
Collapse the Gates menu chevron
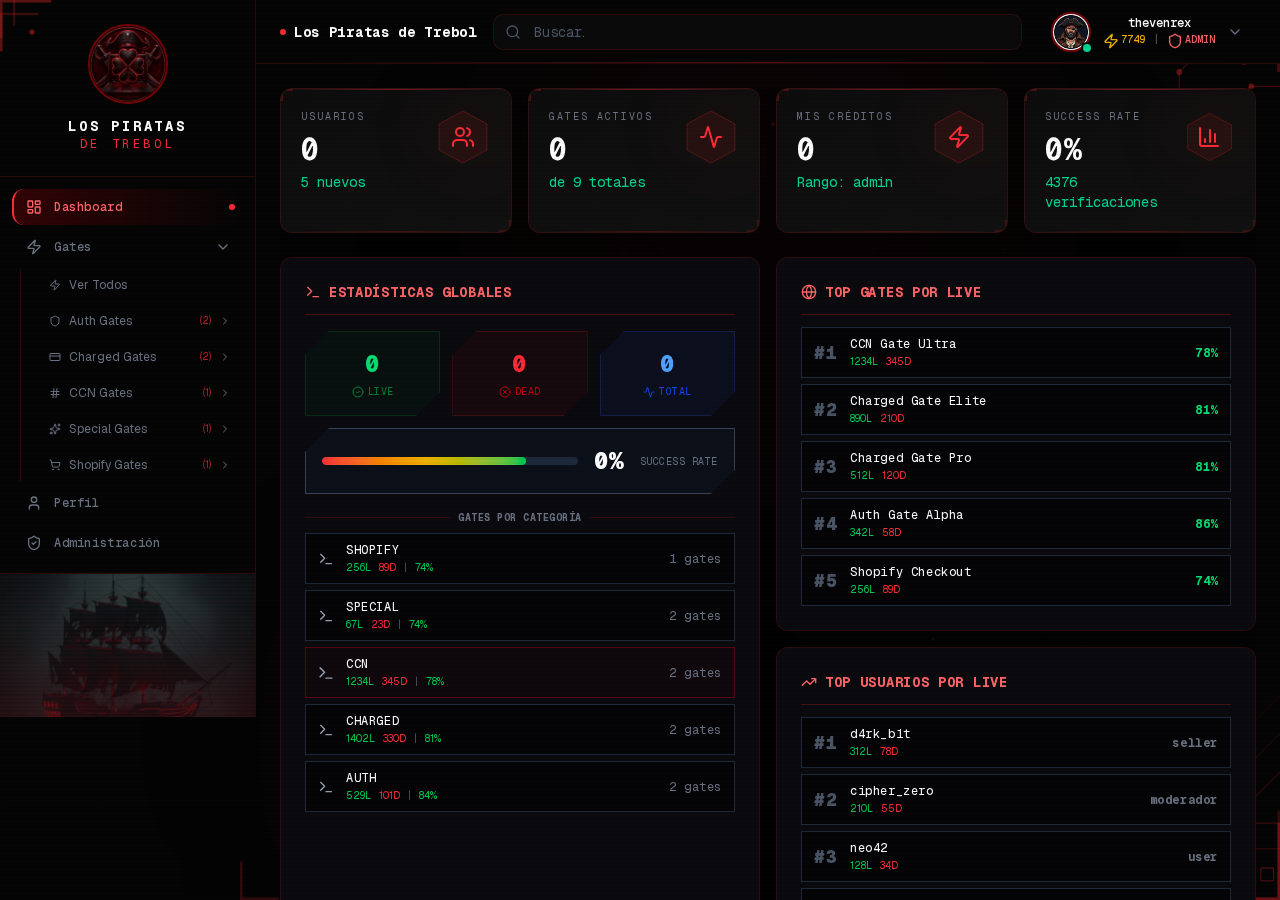(x=223, y=247)
